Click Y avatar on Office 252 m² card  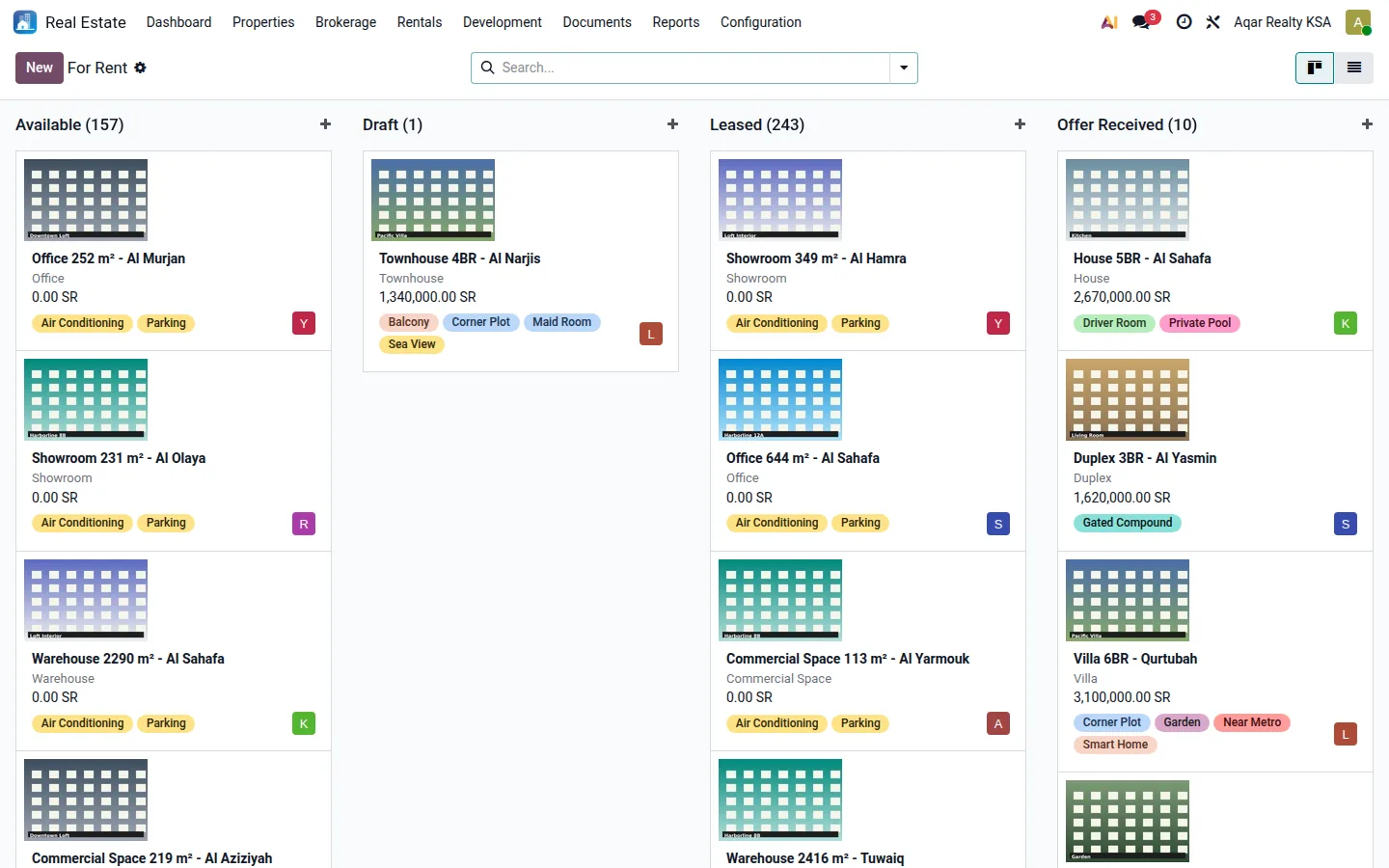304,323
